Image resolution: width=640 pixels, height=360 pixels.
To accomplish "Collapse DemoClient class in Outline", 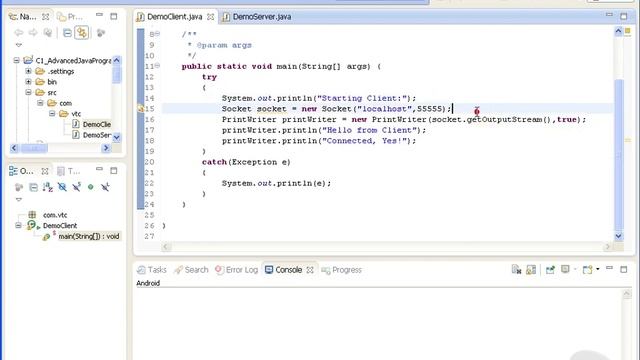I will (18, 225).
